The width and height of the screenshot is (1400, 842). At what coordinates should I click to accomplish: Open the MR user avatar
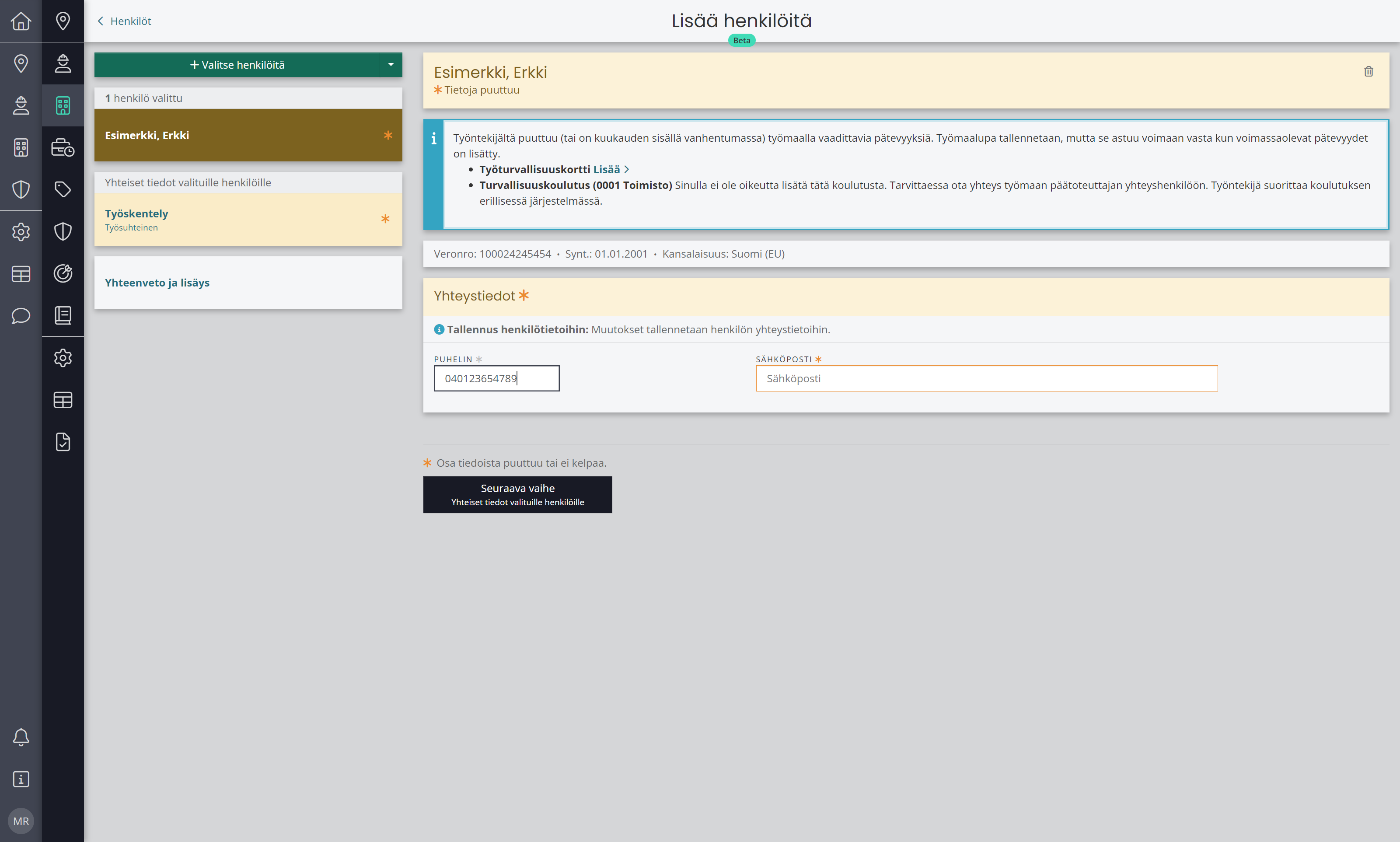[21, 821]
